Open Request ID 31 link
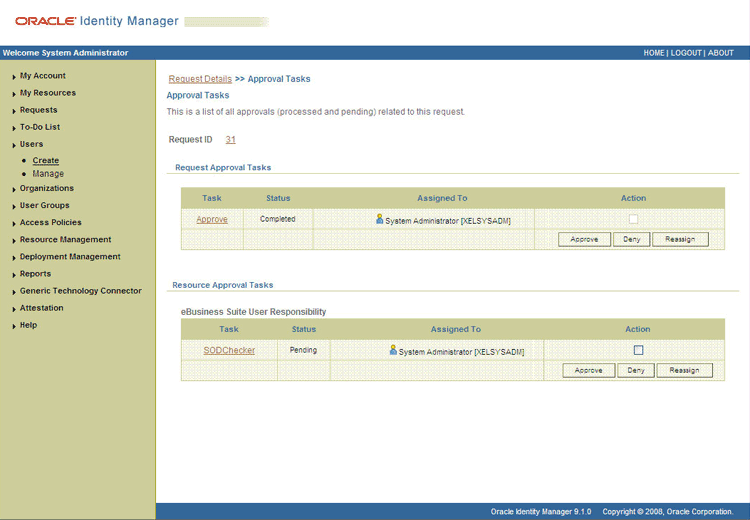This screenshot has height=520, width=750. (x=231, y=140)
